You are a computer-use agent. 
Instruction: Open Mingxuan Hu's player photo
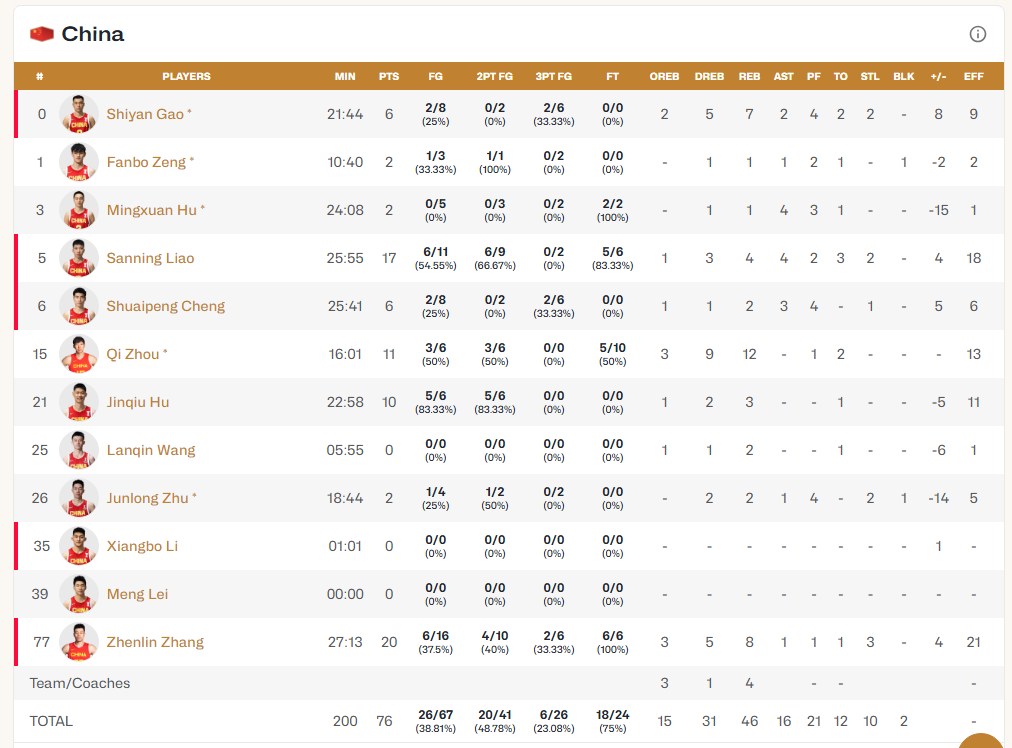(79, 210)
